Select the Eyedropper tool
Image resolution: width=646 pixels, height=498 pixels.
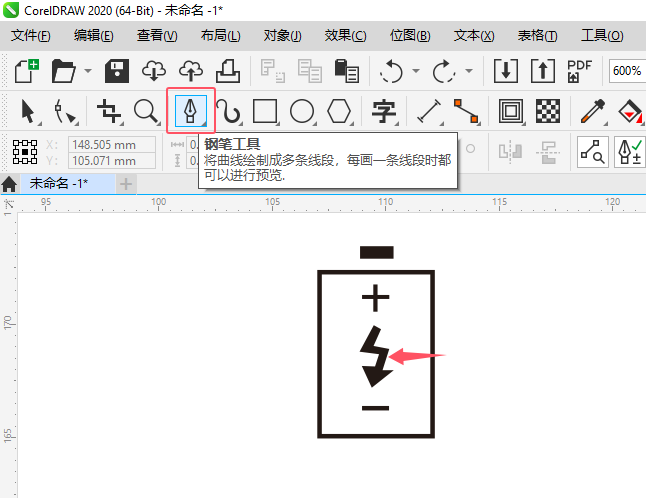point(593,111)
